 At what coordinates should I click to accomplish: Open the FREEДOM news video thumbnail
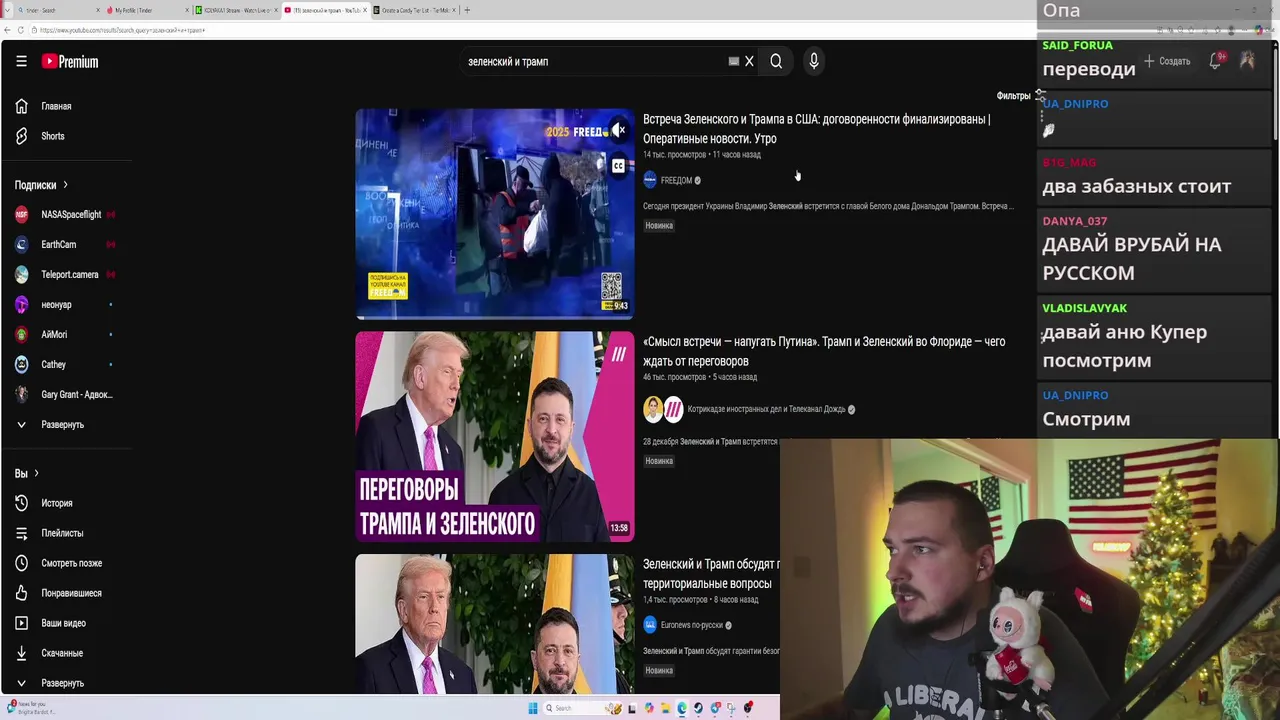click(495, 214)
